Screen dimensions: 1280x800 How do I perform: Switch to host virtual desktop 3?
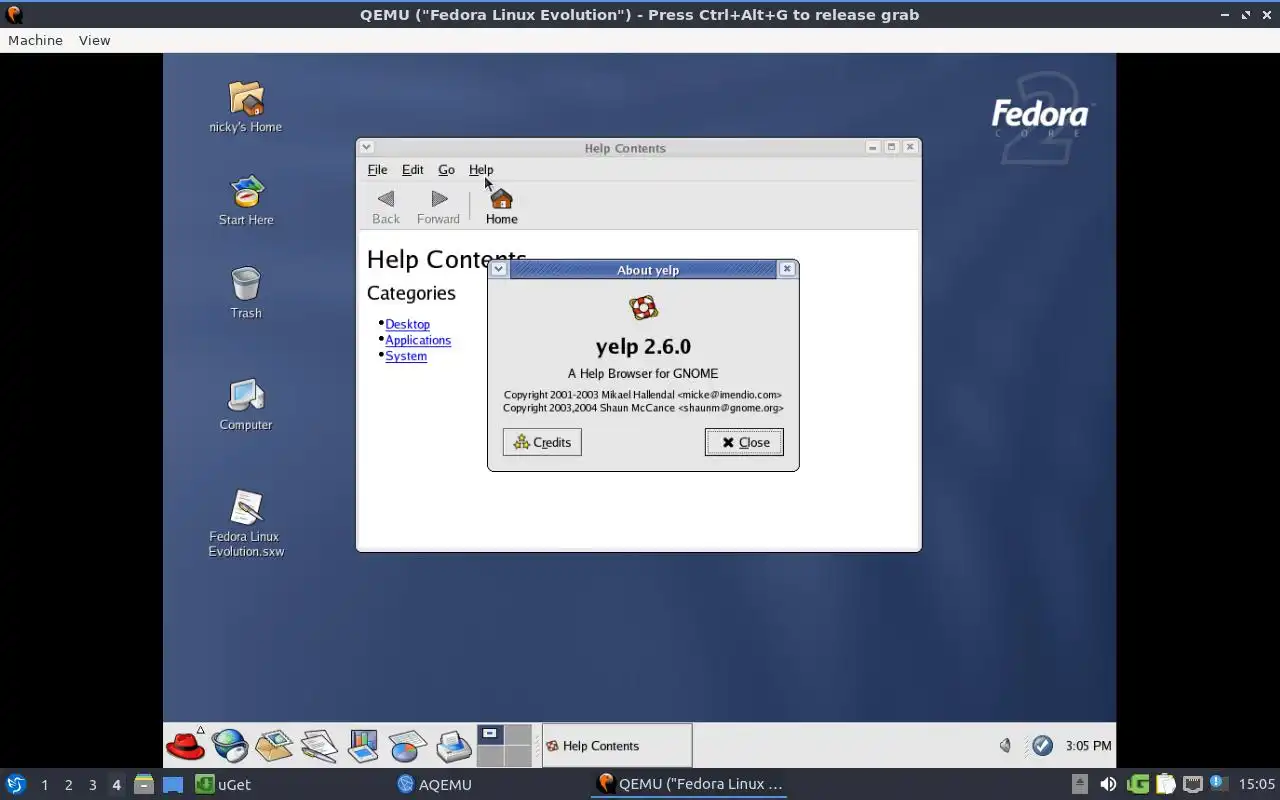(x=92, y=785)
